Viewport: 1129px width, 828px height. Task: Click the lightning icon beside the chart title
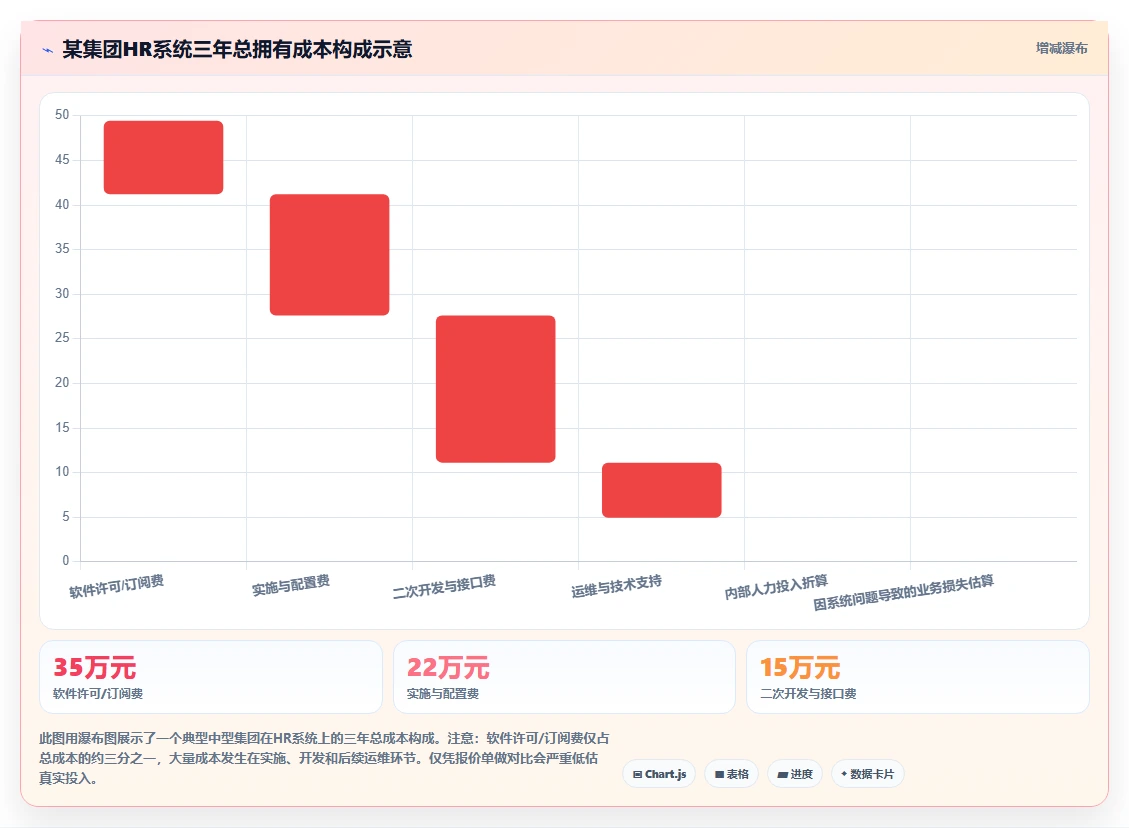[x=48, y=50]
